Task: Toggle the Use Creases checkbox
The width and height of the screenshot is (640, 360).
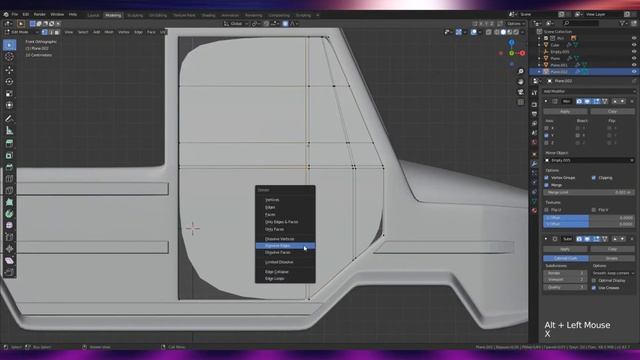Action: pos(594,288)
